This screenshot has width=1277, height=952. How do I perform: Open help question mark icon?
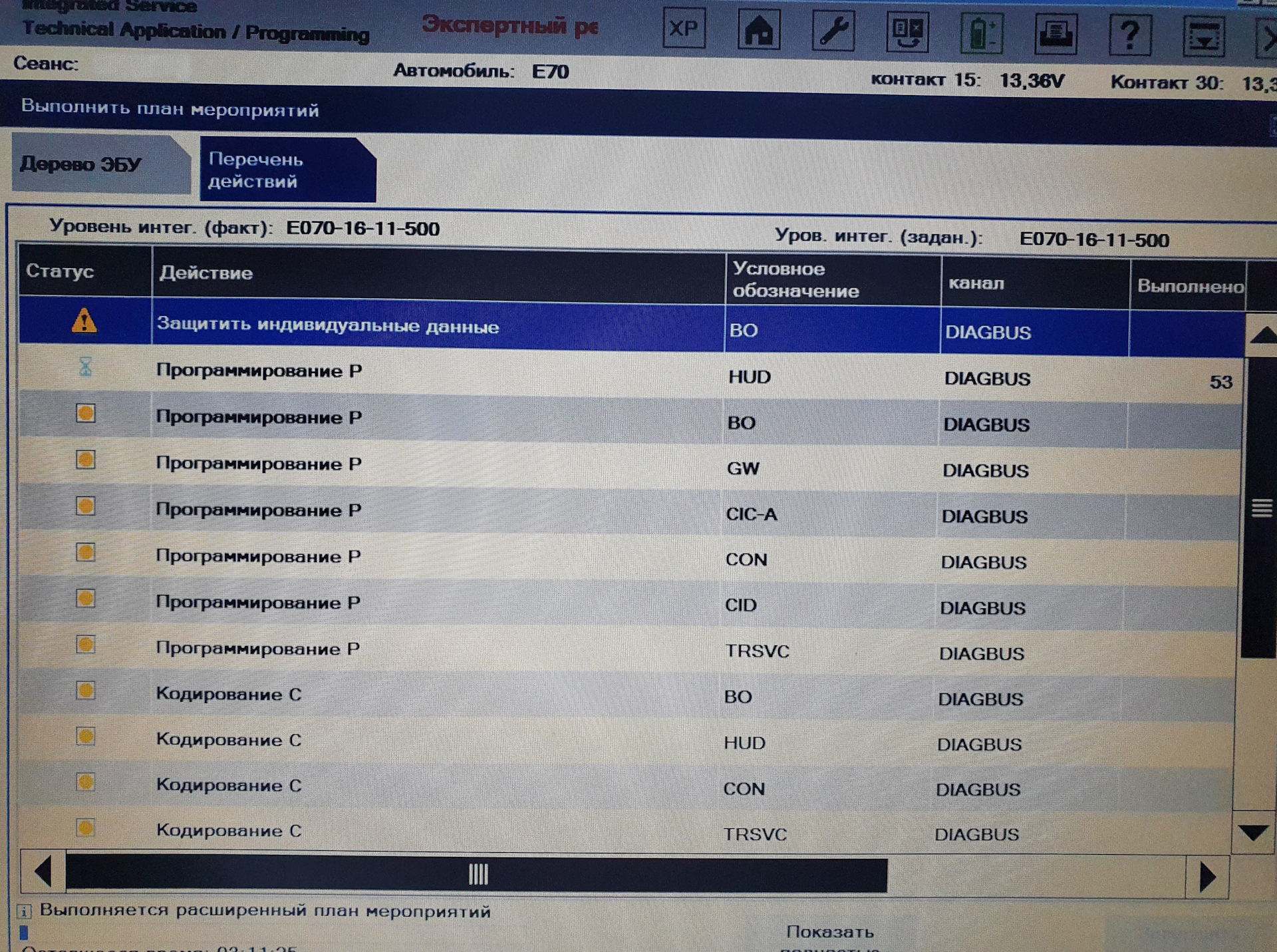tap(1130, 35)
